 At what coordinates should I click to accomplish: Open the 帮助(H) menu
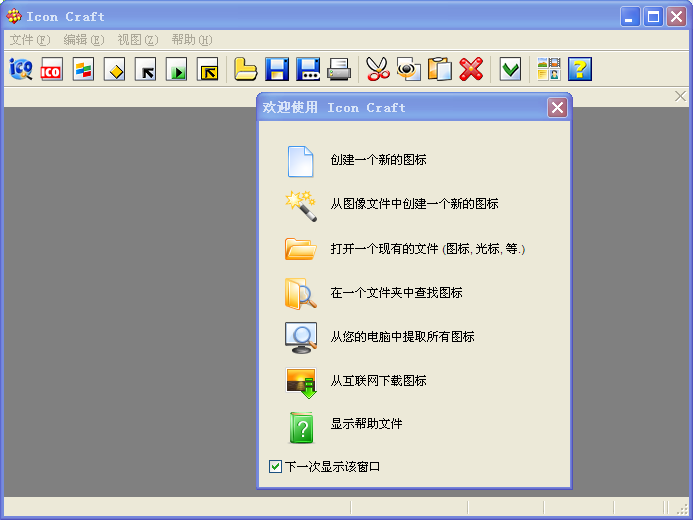click(x=192, y=40)
